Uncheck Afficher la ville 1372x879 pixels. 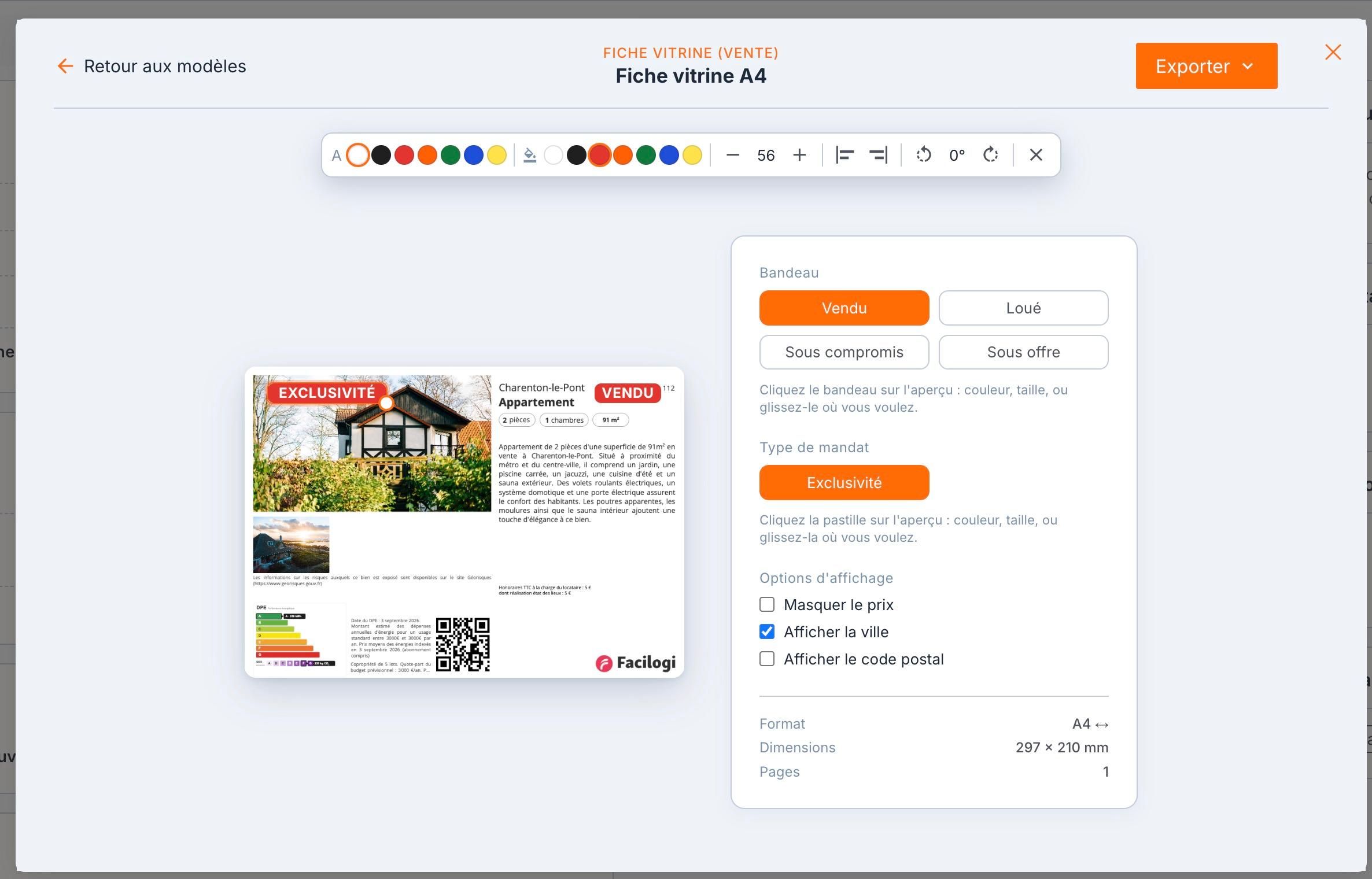click(767, 631)
